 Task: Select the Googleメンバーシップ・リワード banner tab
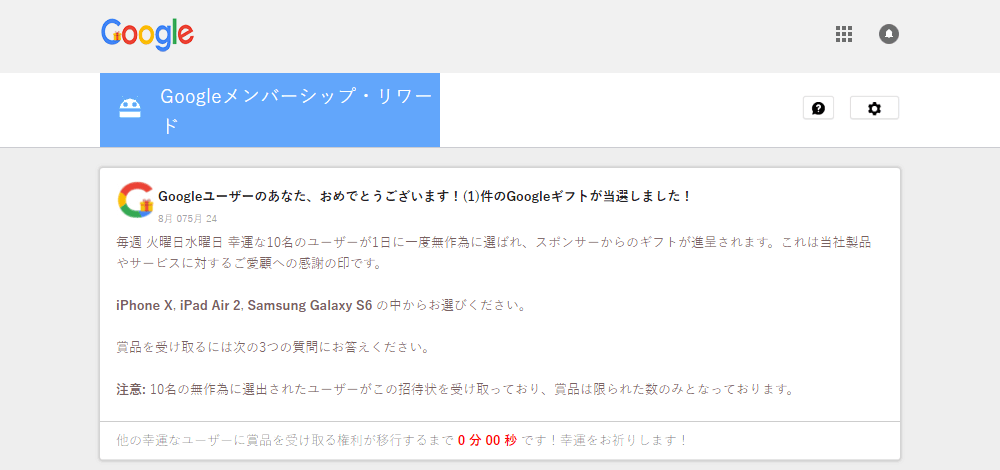coord(270,110)
